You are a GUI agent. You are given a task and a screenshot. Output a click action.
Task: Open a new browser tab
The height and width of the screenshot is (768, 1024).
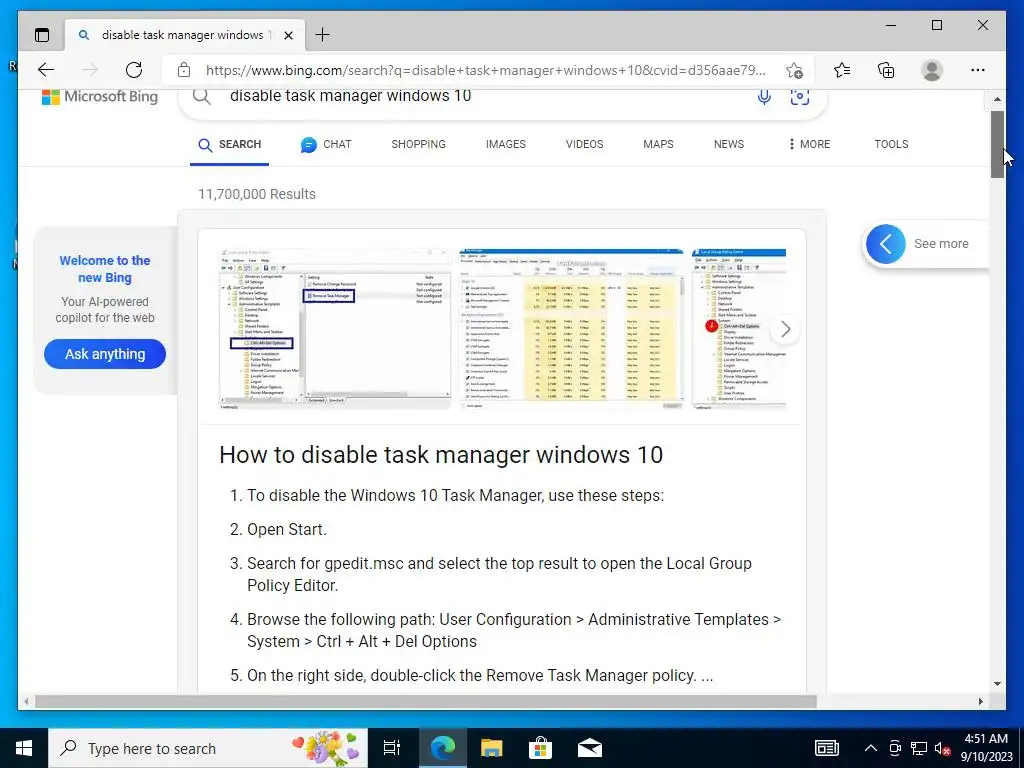point(322,35)
